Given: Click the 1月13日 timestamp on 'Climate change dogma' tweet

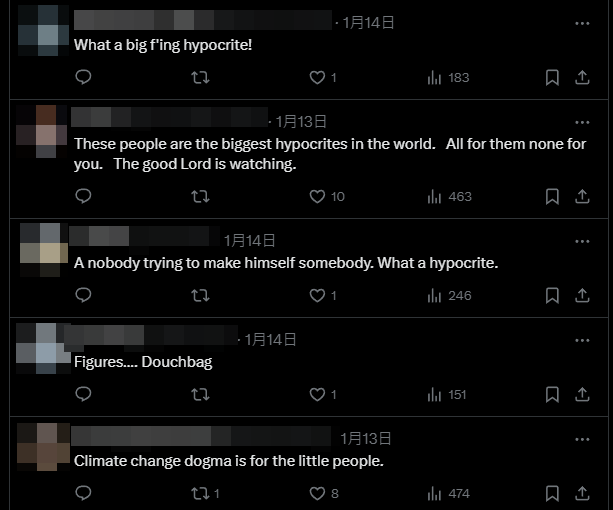Looking at the screenshot, I should 366,438.
